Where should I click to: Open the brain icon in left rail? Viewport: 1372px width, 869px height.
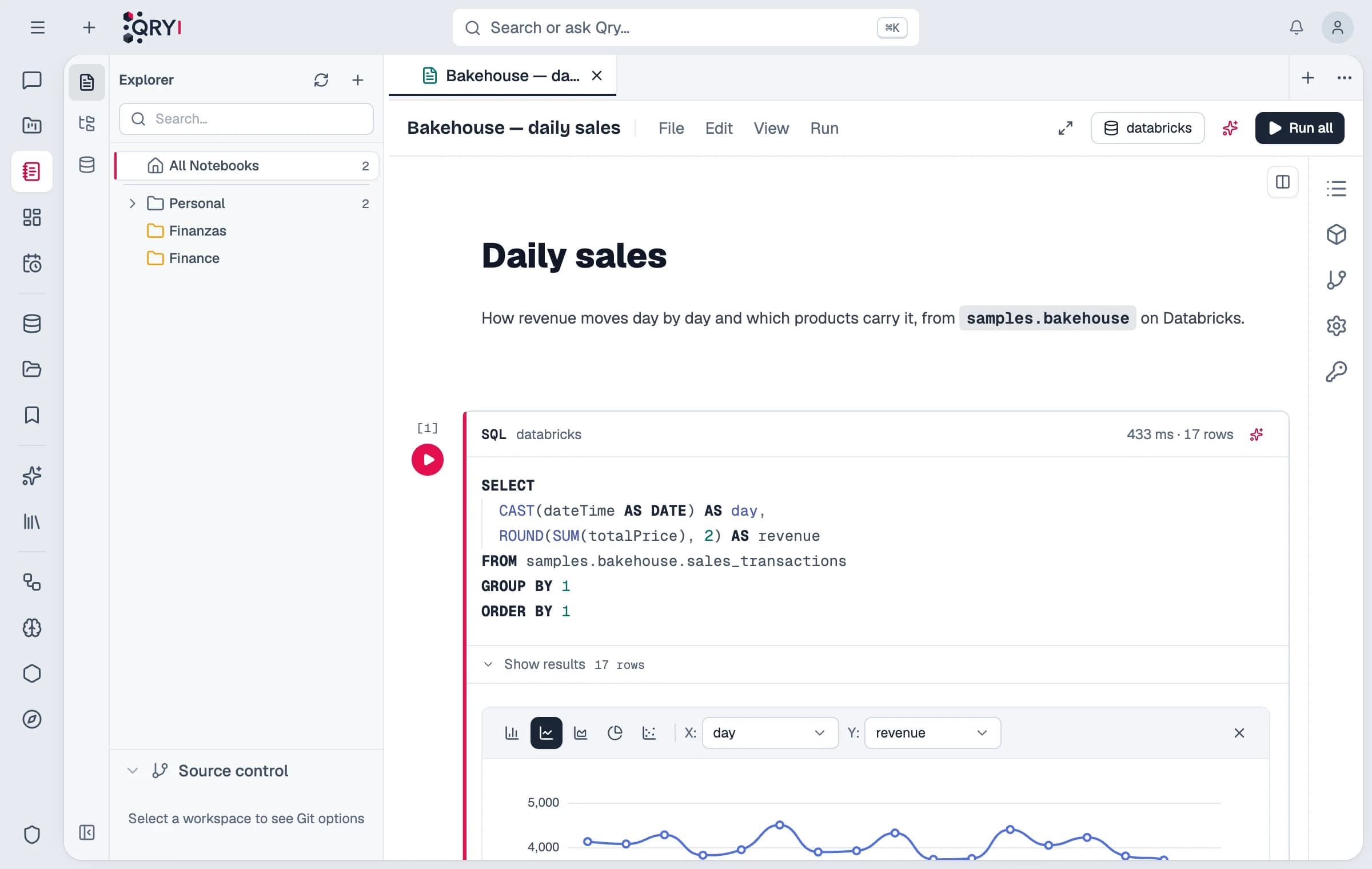click(32, 628)
